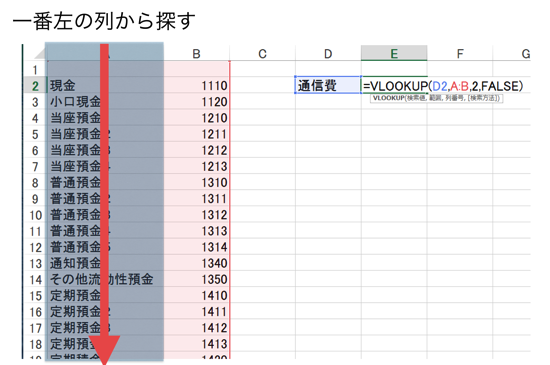Click cell with value 1312
The width and height of the screenshot is (550, 365).
click(x=196, y=214)
